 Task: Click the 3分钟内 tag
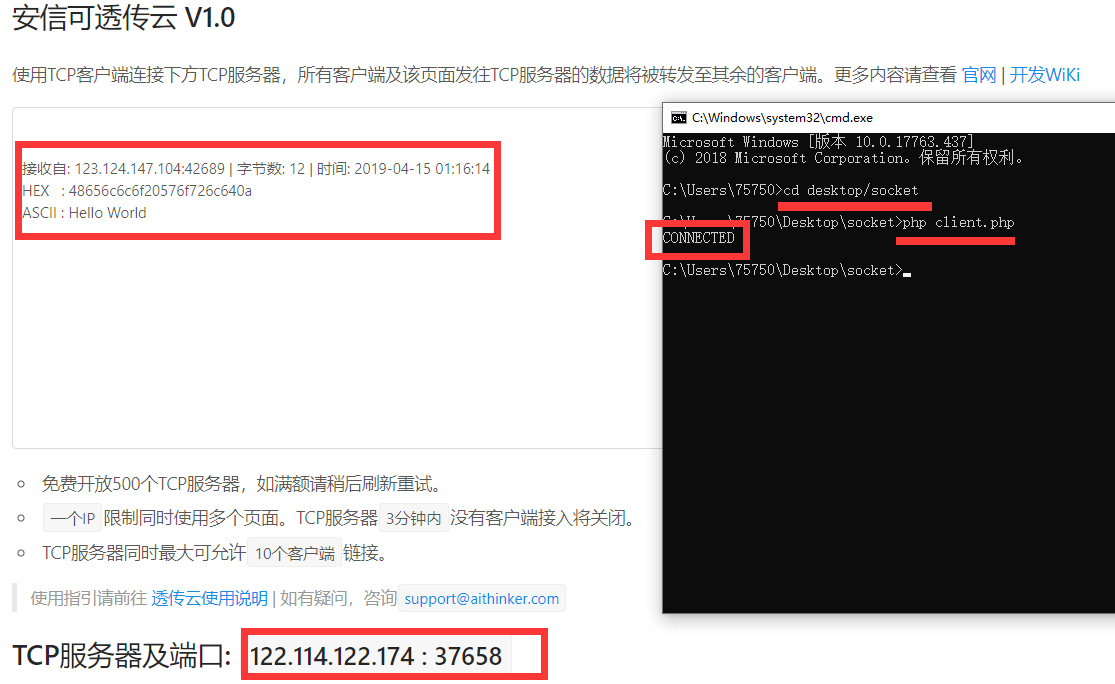414,518
